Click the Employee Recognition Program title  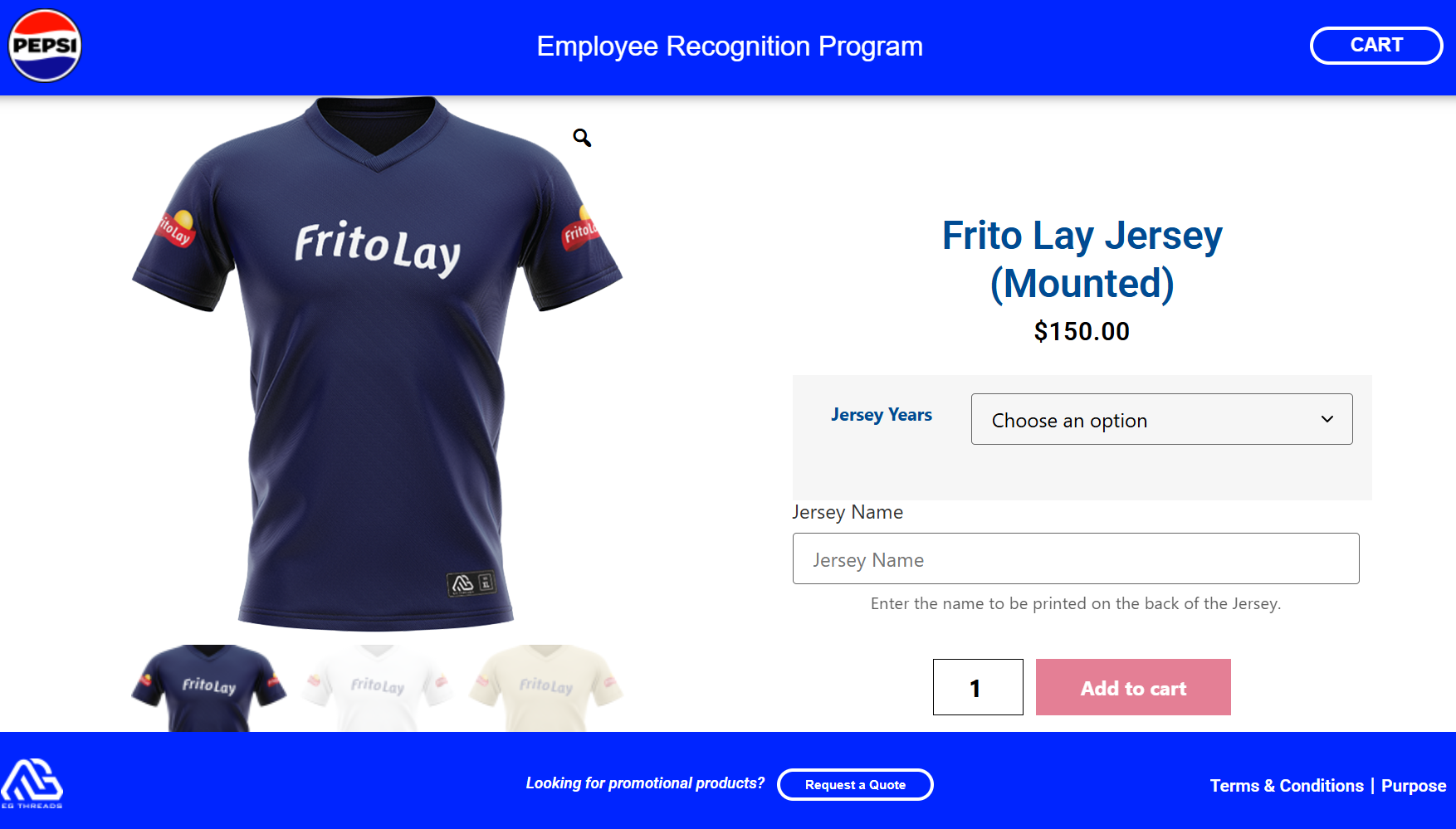point(730,46)
